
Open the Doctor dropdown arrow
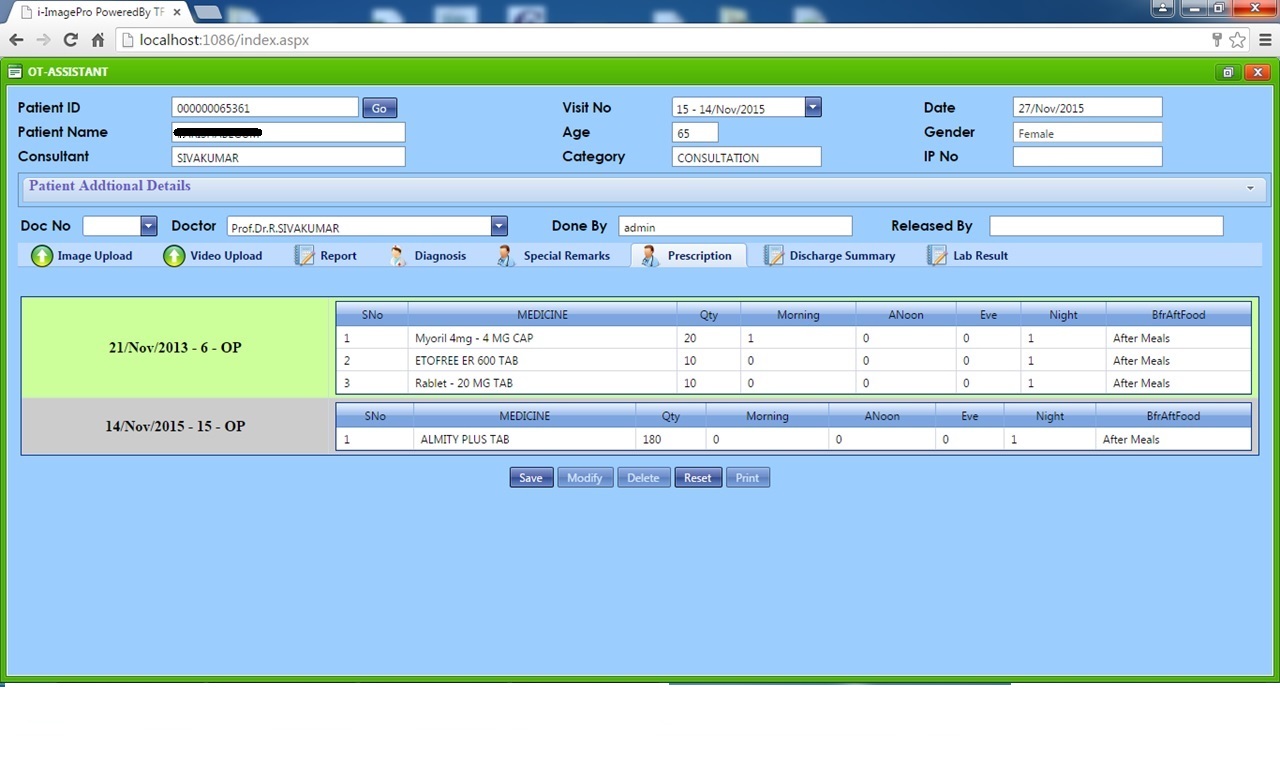(499, 226)
